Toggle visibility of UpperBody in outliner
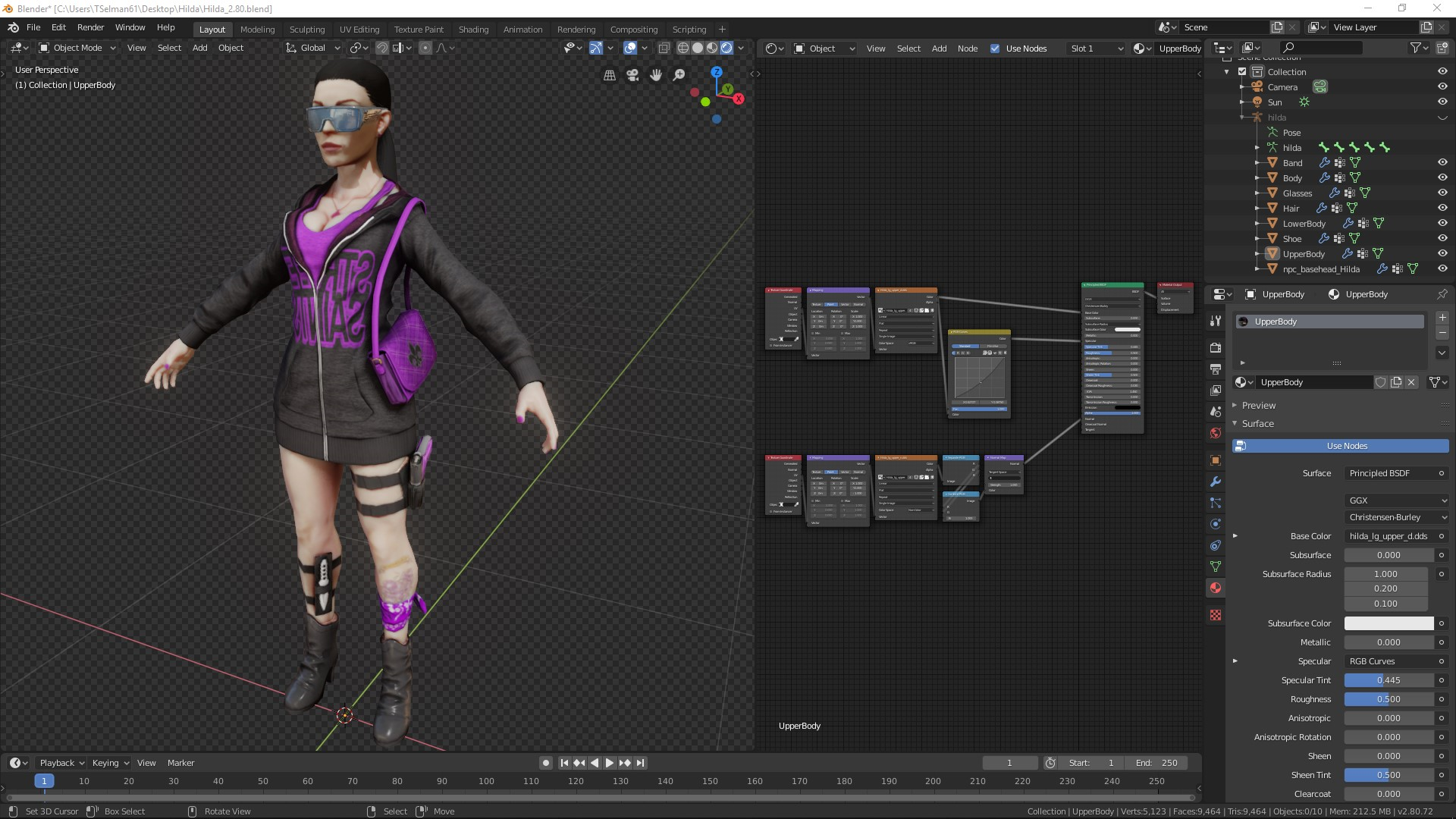This screenshot has height=819, width=1456. tap(1442, 253)
